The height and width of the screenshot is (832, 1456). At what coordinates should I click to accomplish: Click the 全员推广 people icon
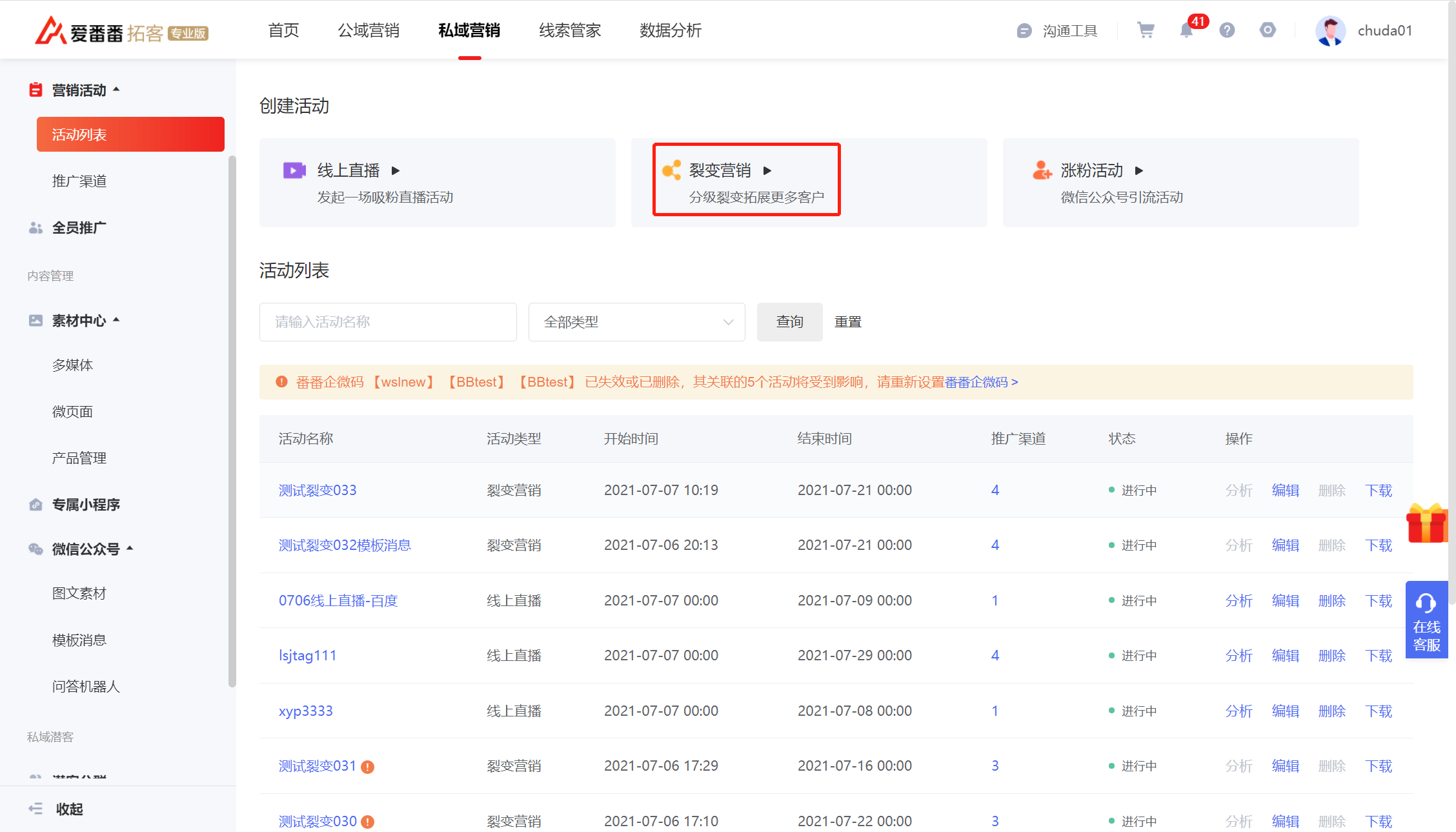(36, 228)
